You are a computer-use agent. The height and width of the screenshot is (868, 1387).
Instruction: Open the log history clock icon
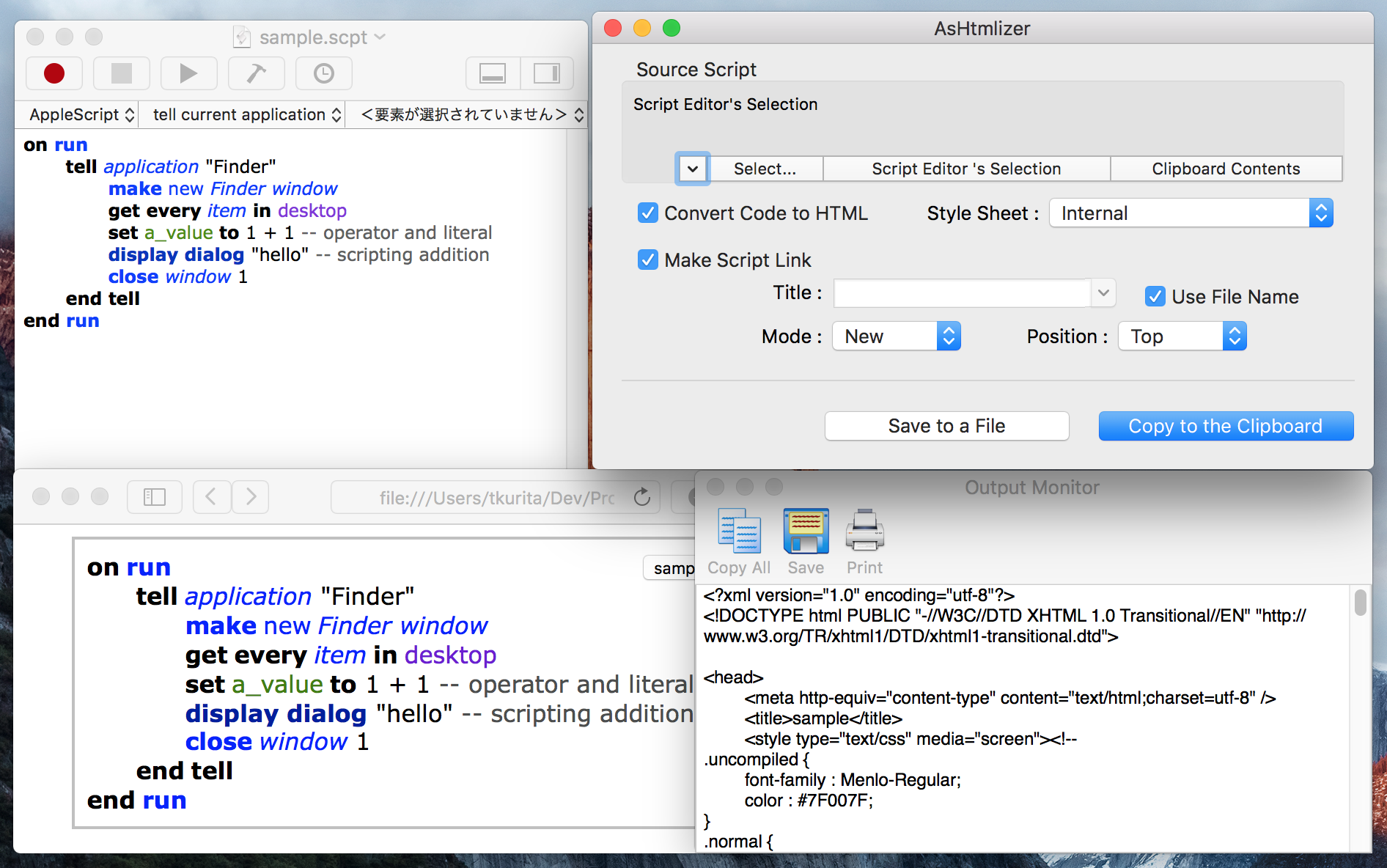click(x=323, y=73)
